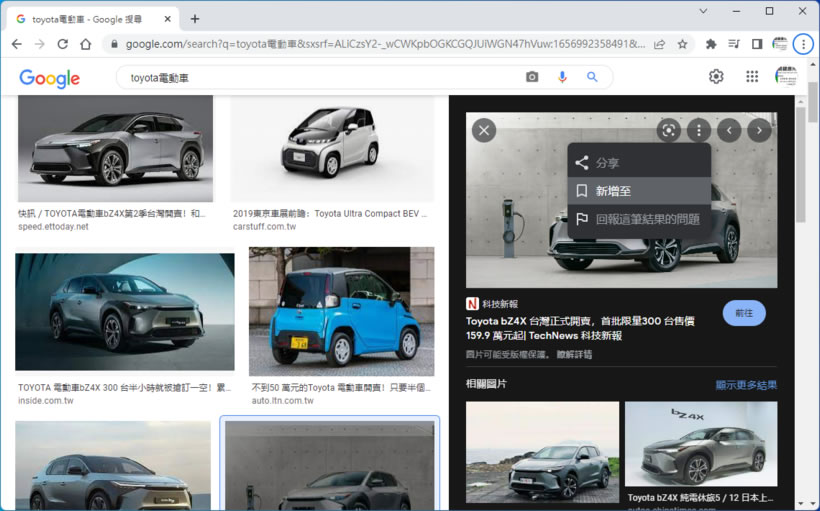Start voice search with microphone
This screenshot has height=511, width=820.
coord(562,77)
